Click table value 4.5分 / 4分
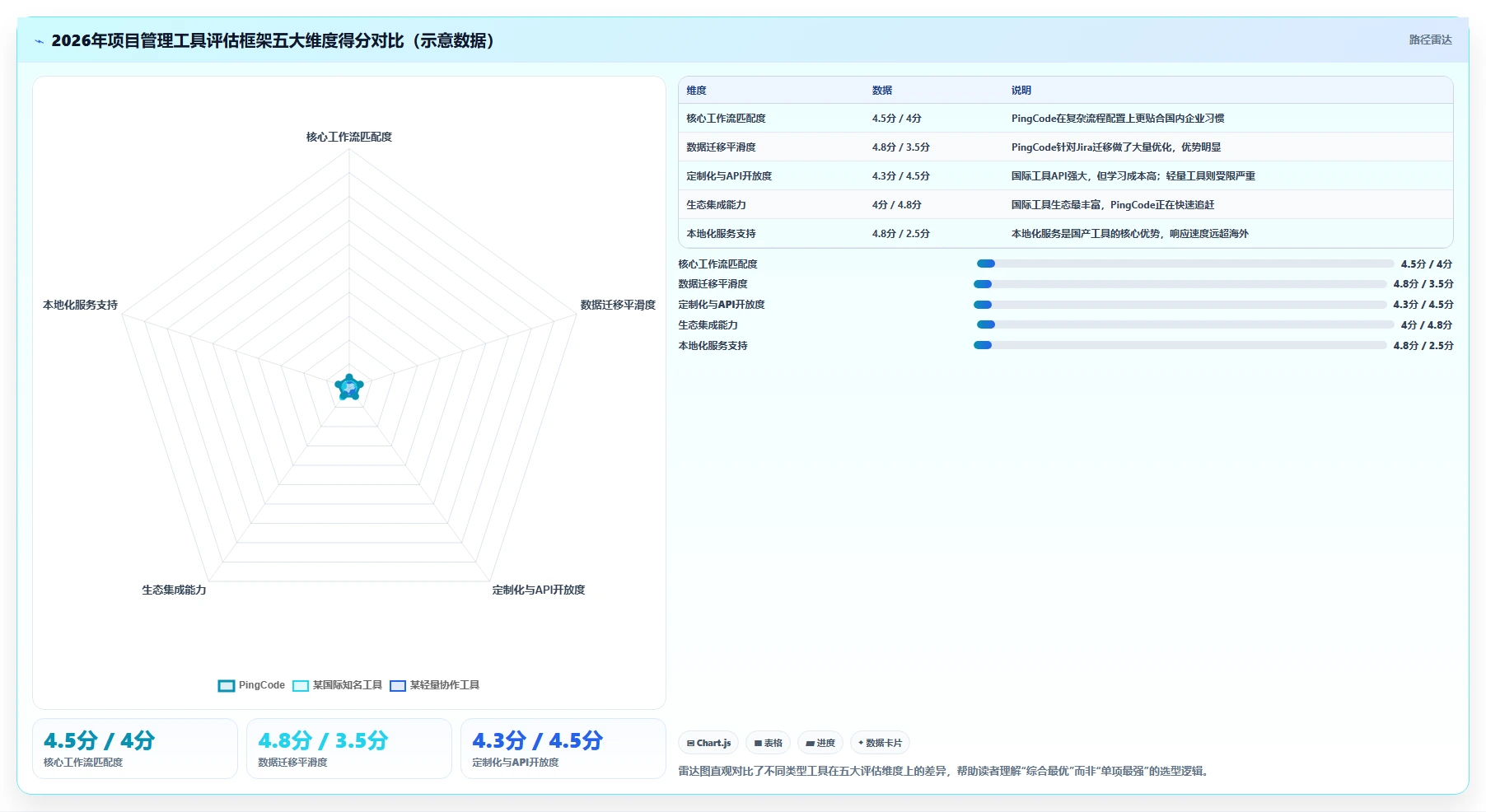The image size is (1486, 812). (896, 119)
